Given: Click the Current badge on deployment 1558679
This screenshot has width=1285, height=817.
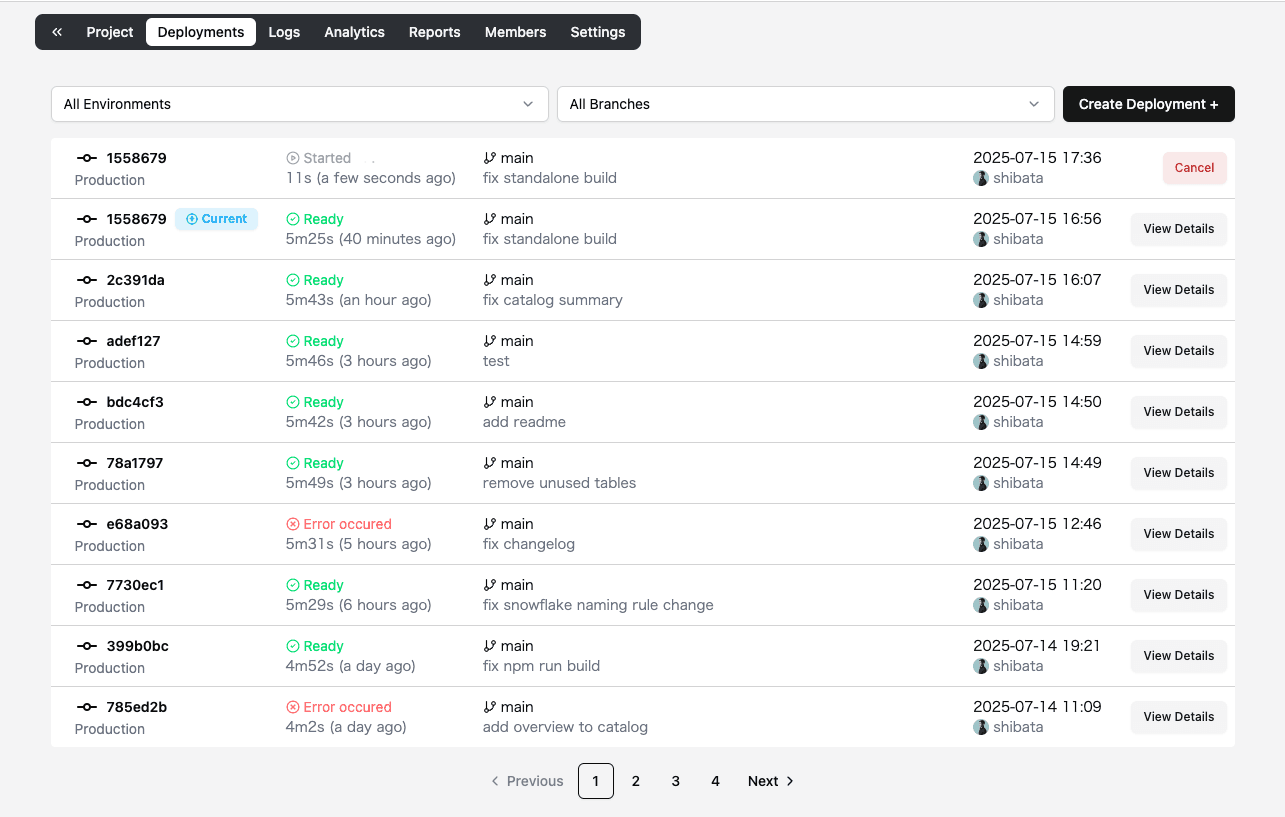Looking at the screenshot, I should 216,218.
